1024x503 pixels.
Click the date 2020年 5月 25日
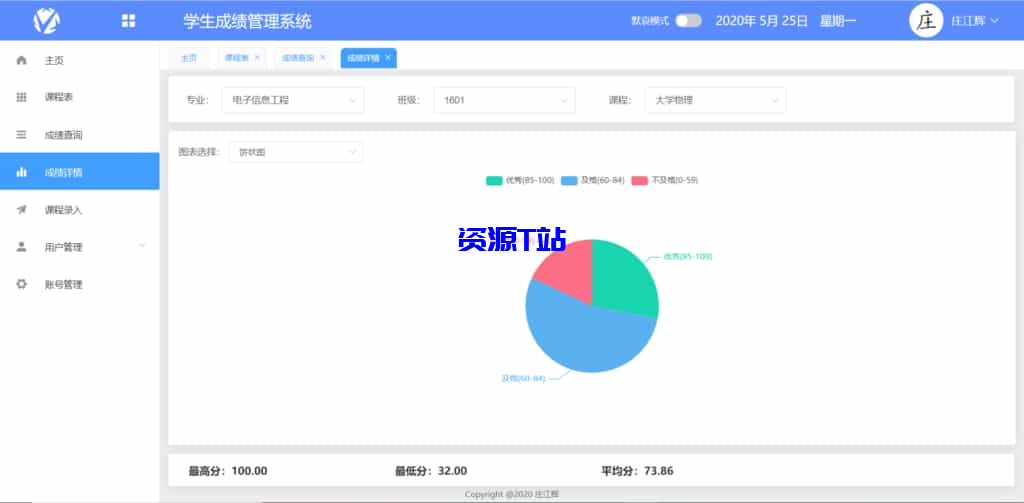(762, 21)
